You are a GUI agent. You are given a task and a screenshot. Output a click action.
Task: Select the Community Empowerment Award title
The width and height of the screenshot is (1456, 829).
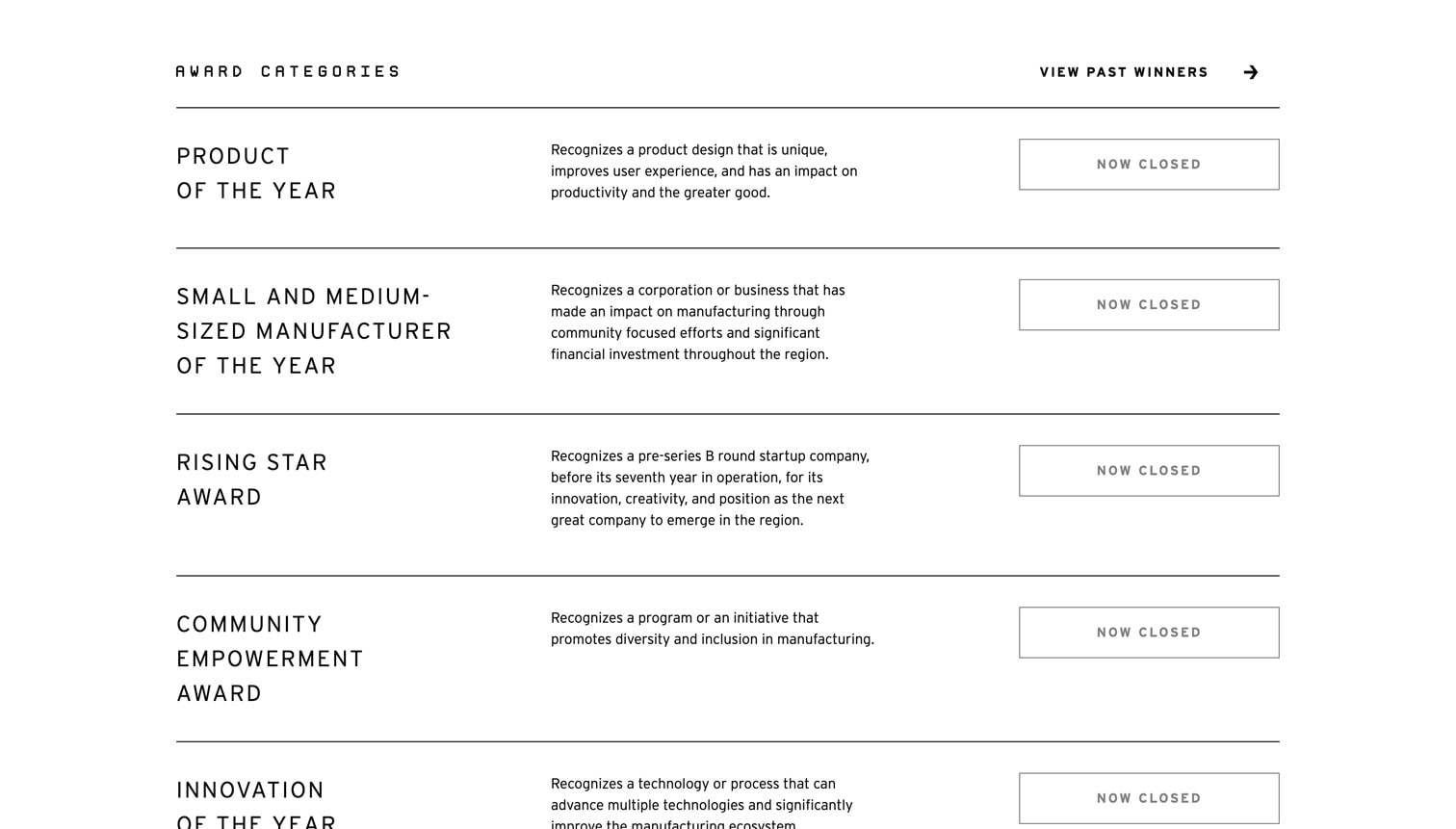[270, 659]
